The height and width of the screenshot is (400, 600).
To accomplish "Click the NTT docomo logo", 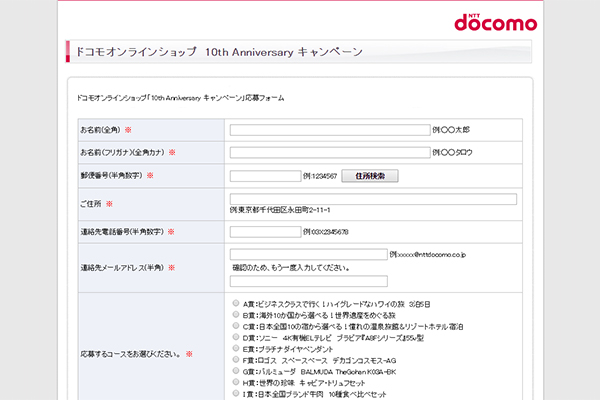I will [496, 23].
